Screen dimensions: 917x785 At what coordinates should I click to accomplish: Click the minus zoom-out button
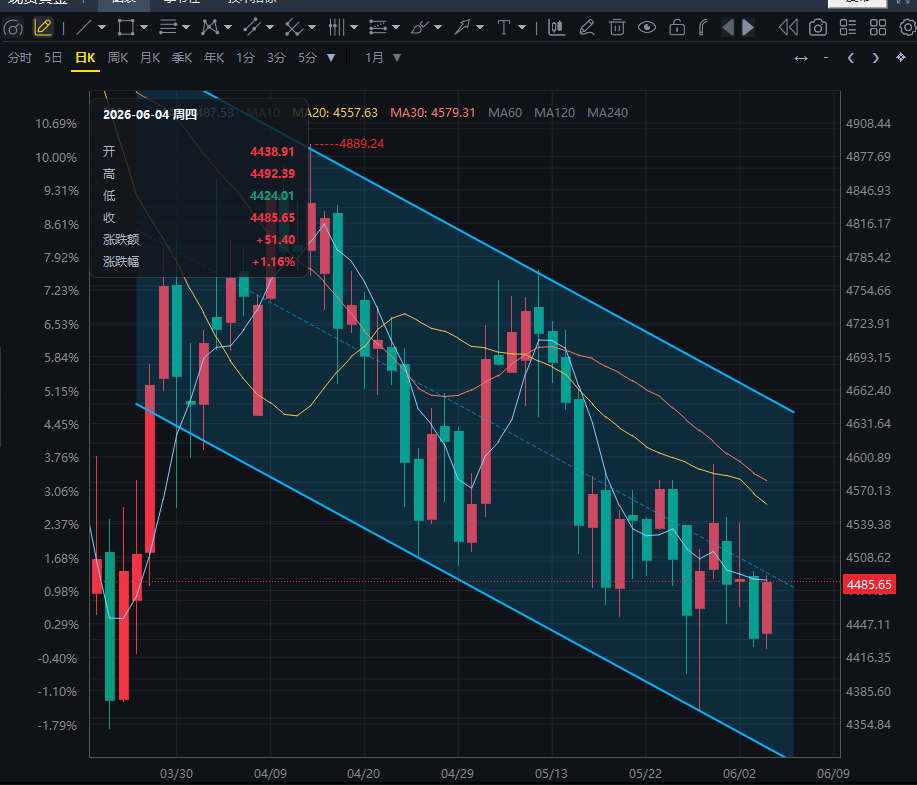click(x=826, y=58)
